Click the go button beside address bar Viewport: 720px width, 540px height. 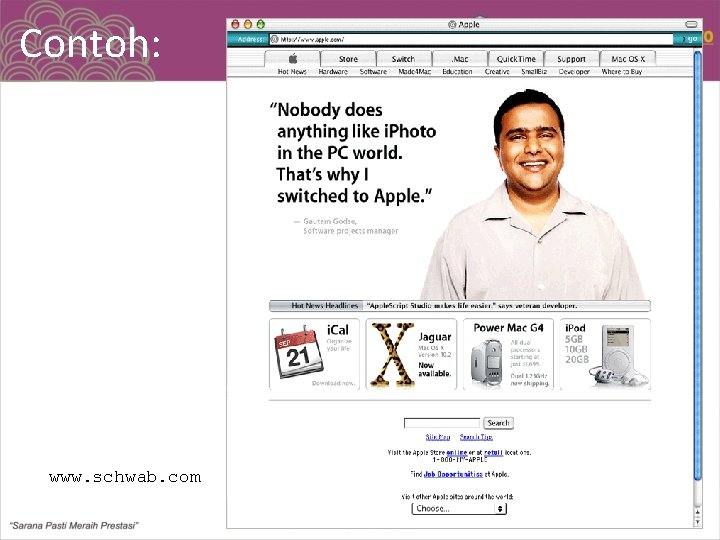coord(687,39)
